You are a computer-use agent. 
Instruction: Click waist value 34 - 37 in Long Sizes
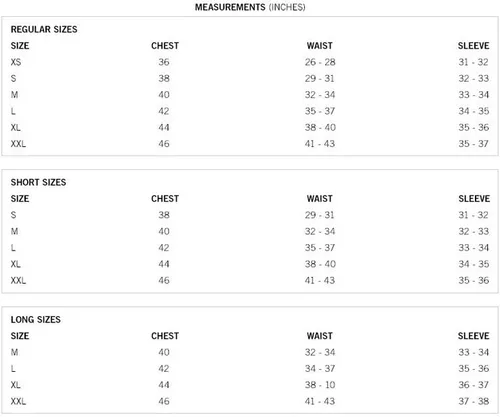320,369
